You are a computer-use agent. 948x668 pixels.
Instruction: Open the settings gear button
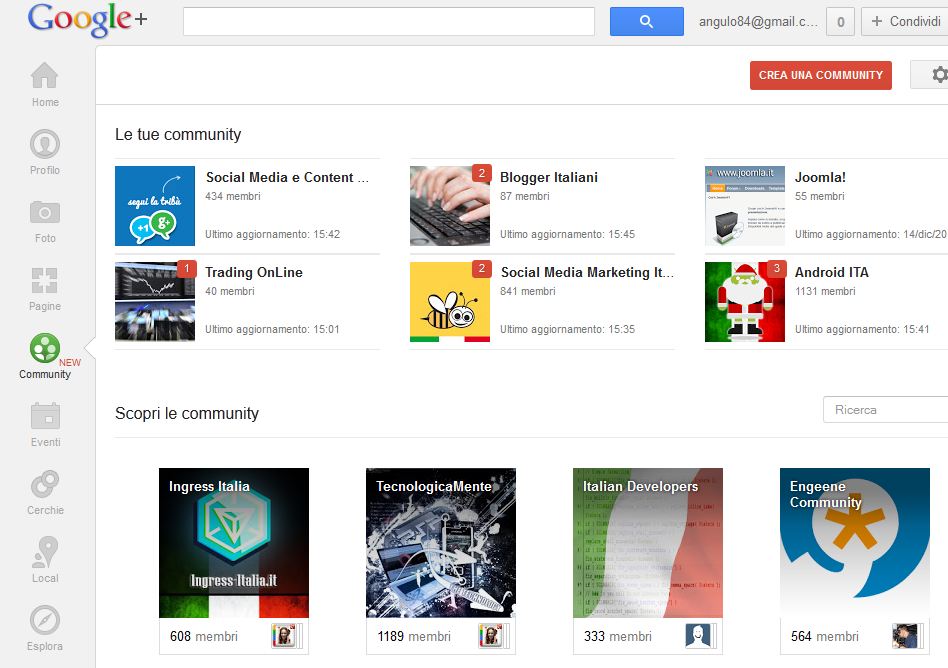(931, 75)
